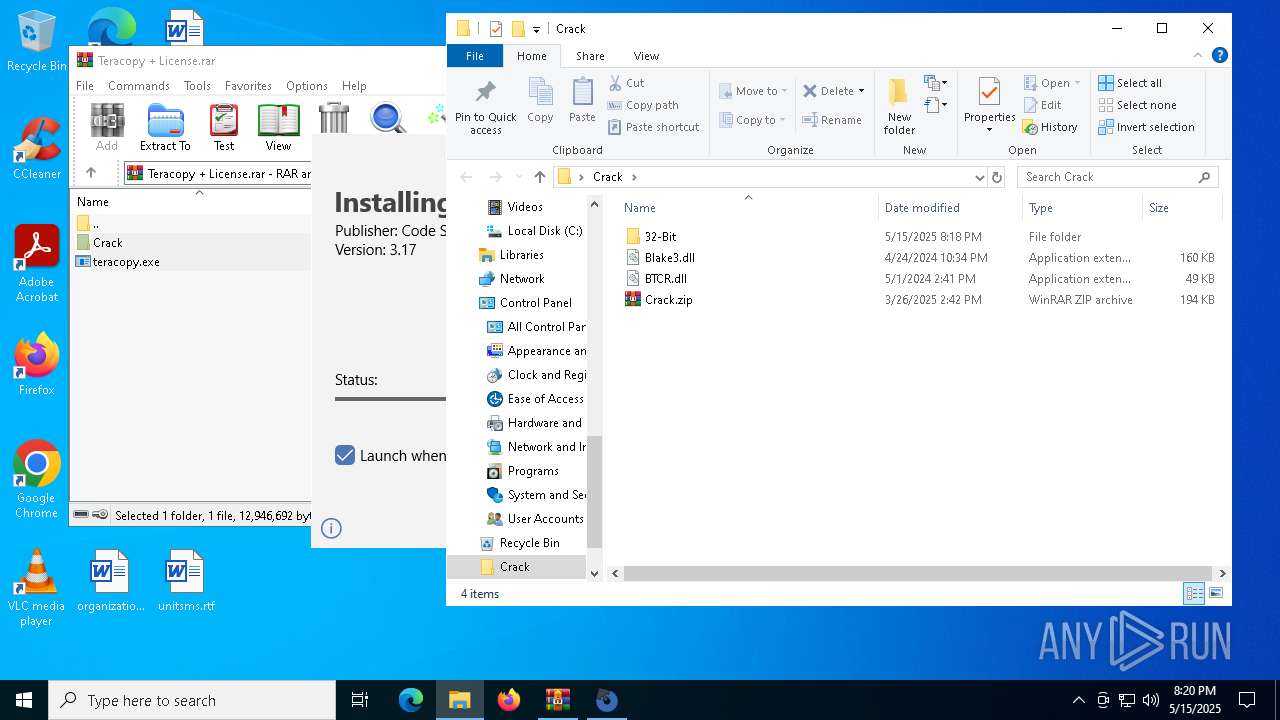Click navigation pane scroll down arrow
Image resolution: width=1280 pixels, height=720 pixels.
[594, 574]
